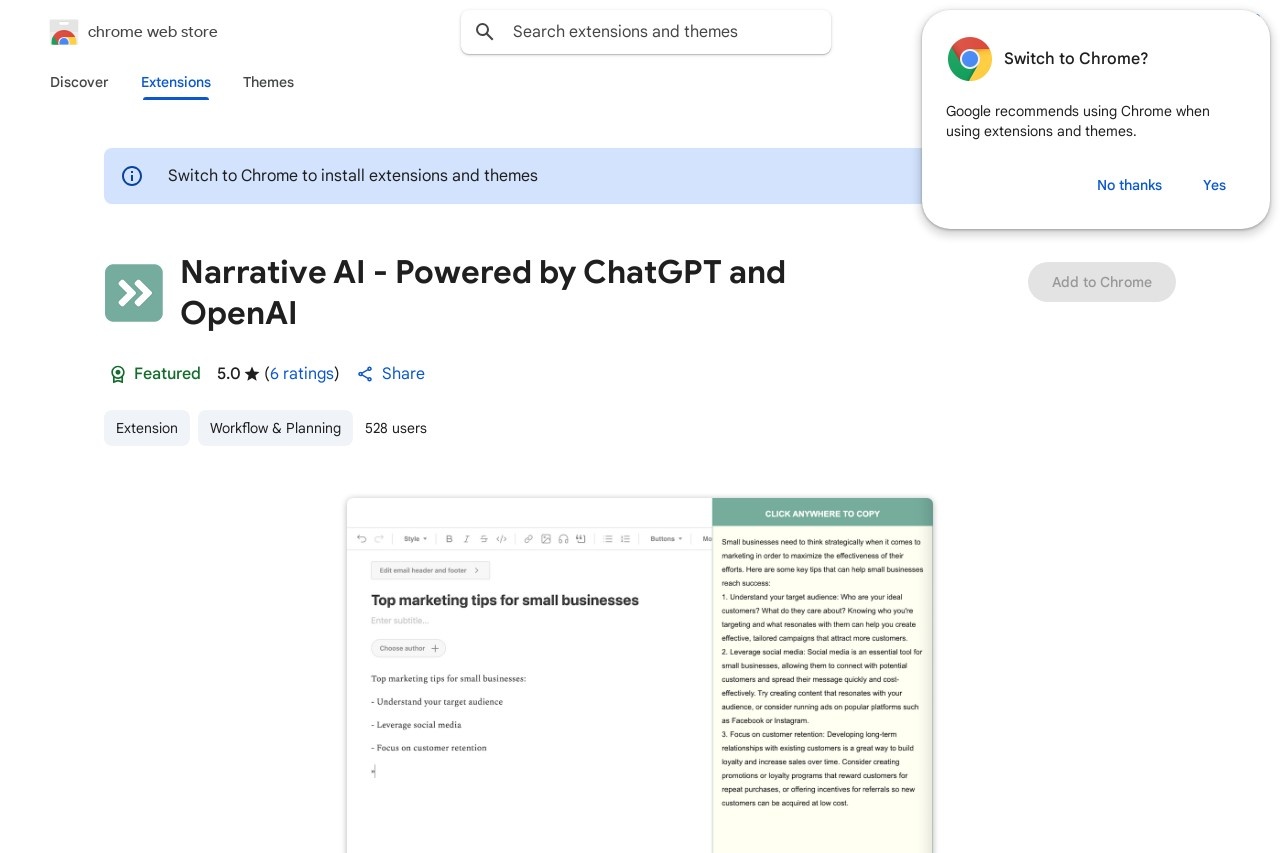Click the numbered list icon in preview toolbar
1280x853 pixels.
point(626,539)
